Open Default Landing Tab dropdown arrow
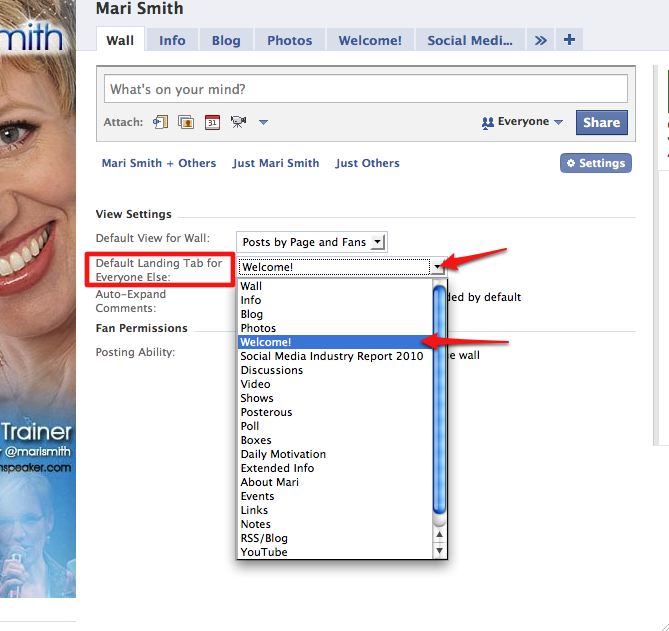Viewport: 669px width, 631px height. [437, 267]
